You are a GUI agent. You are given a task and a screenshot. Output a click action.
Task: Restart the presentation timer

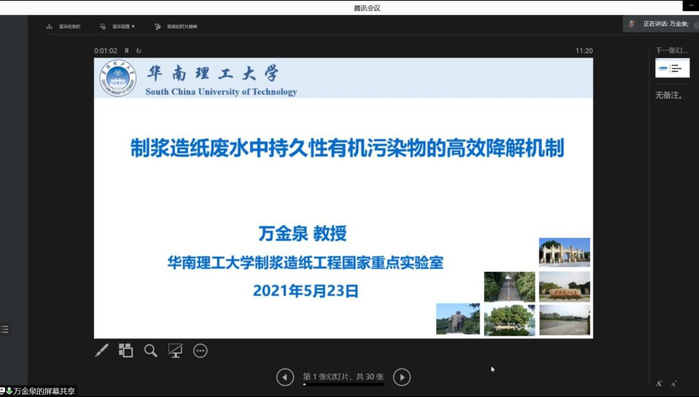click(139, 51)
